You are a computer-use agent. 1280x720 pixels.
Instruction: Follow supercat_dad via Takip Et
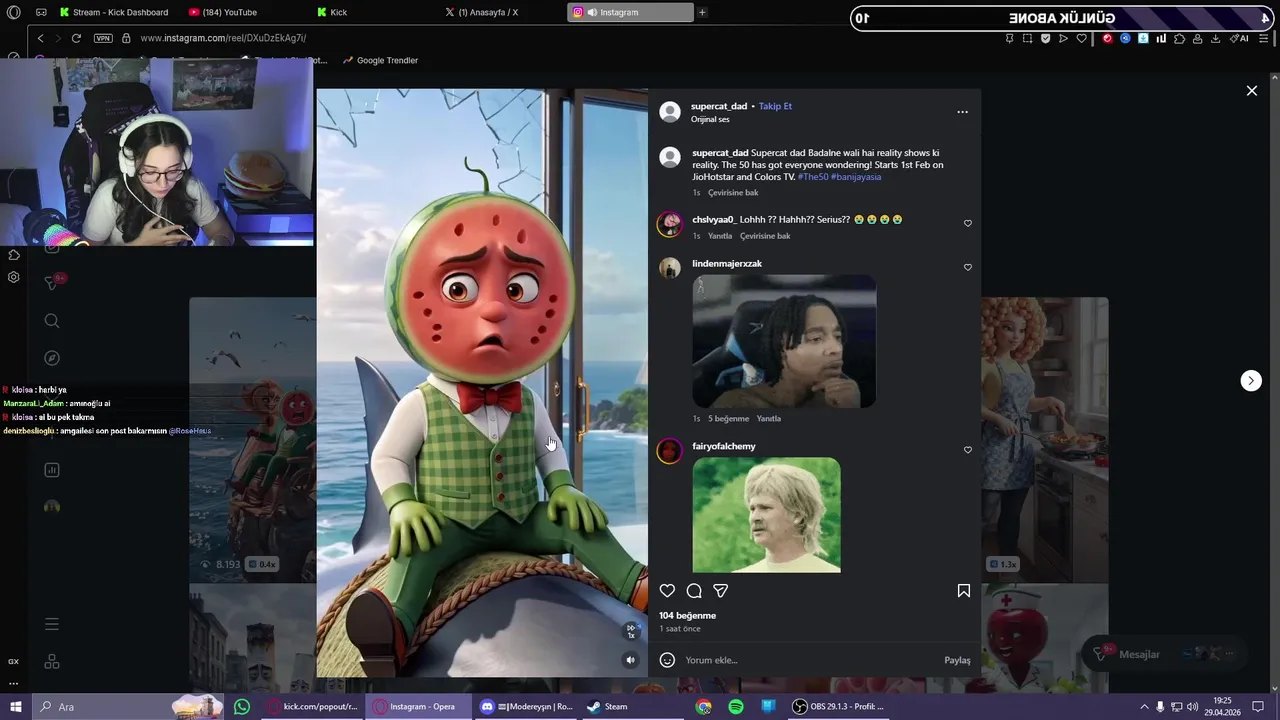tap(775, 106)
